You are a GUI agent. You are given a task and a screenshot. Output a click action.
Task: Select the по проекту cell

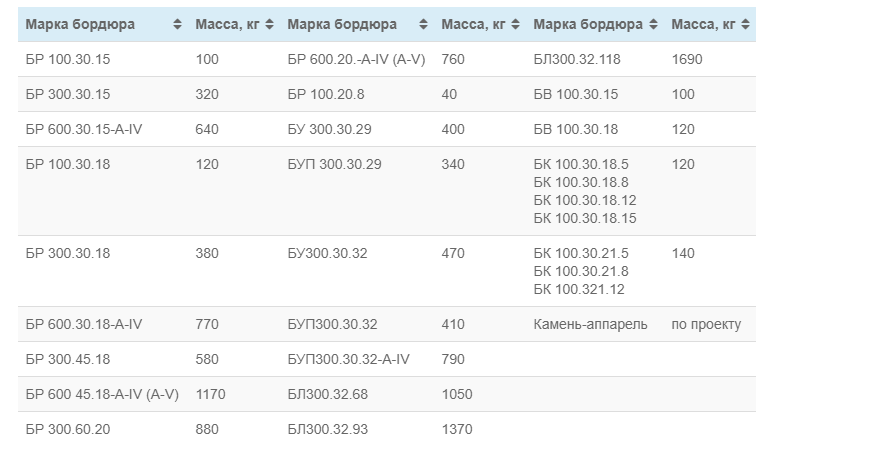tap(706, 324)
